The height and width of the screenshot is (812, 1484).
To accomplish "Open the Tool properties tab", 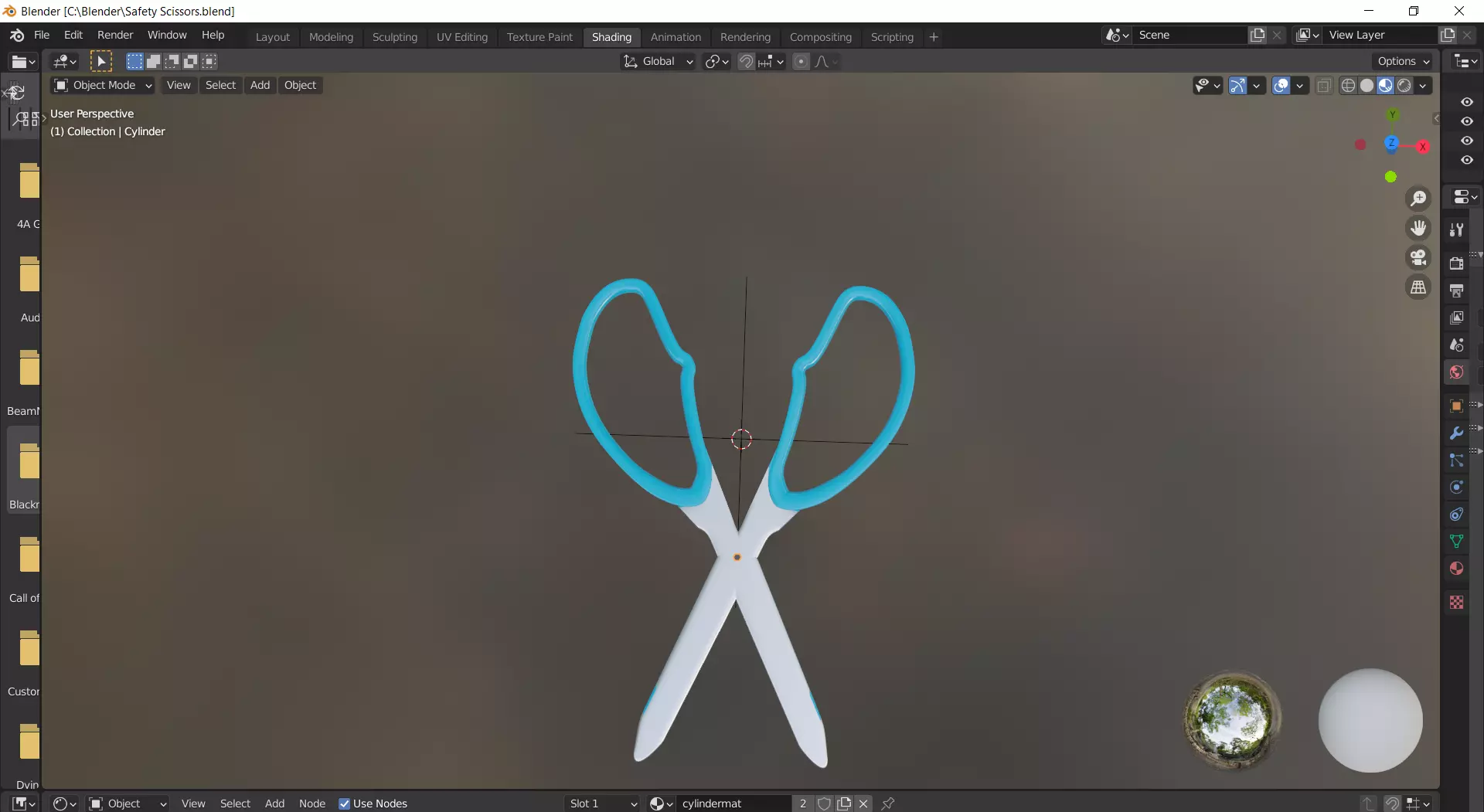I will click(1457, 229).
